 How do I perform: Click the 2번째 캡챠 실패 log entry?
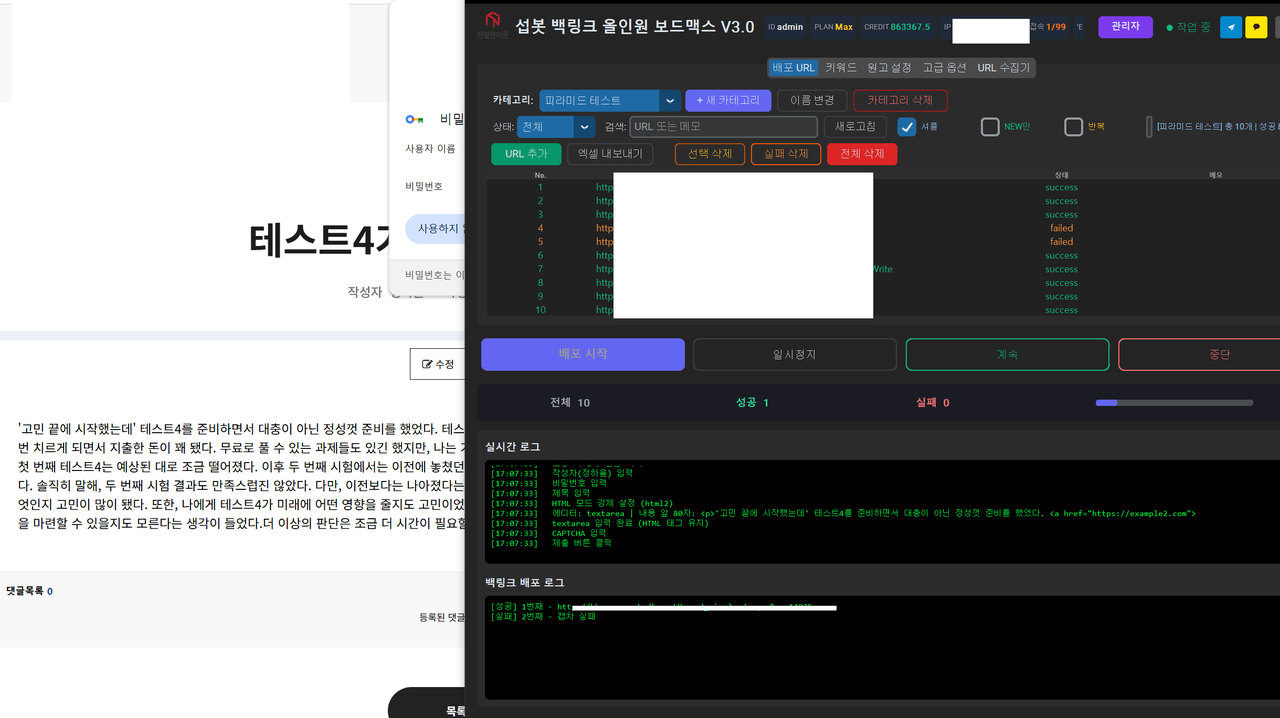point(544,616)
